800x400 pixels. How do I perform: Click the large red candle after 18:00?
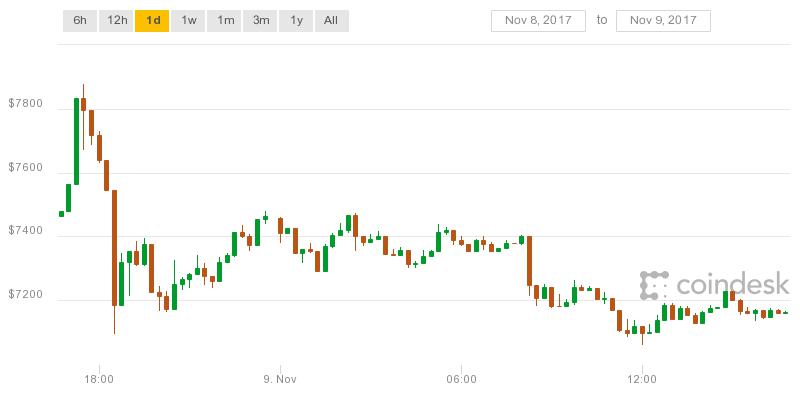click(x=115, y=247)
